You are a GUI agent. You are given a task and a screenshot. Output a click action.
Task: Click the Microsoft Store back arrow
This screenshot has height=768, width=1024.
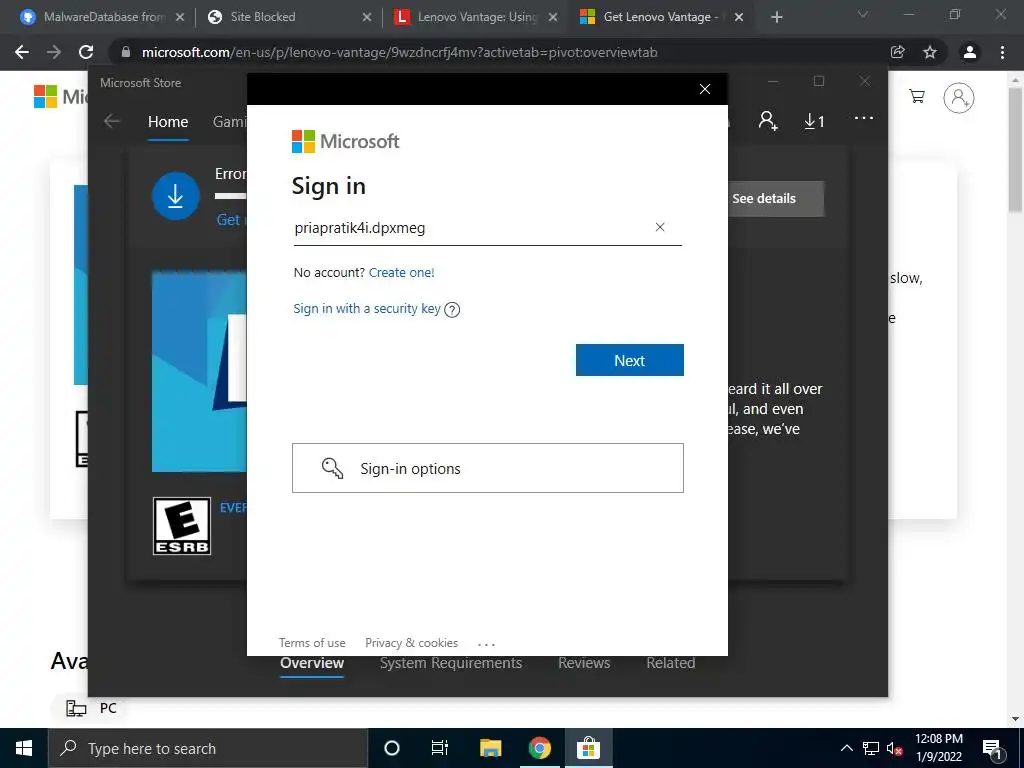112,121
